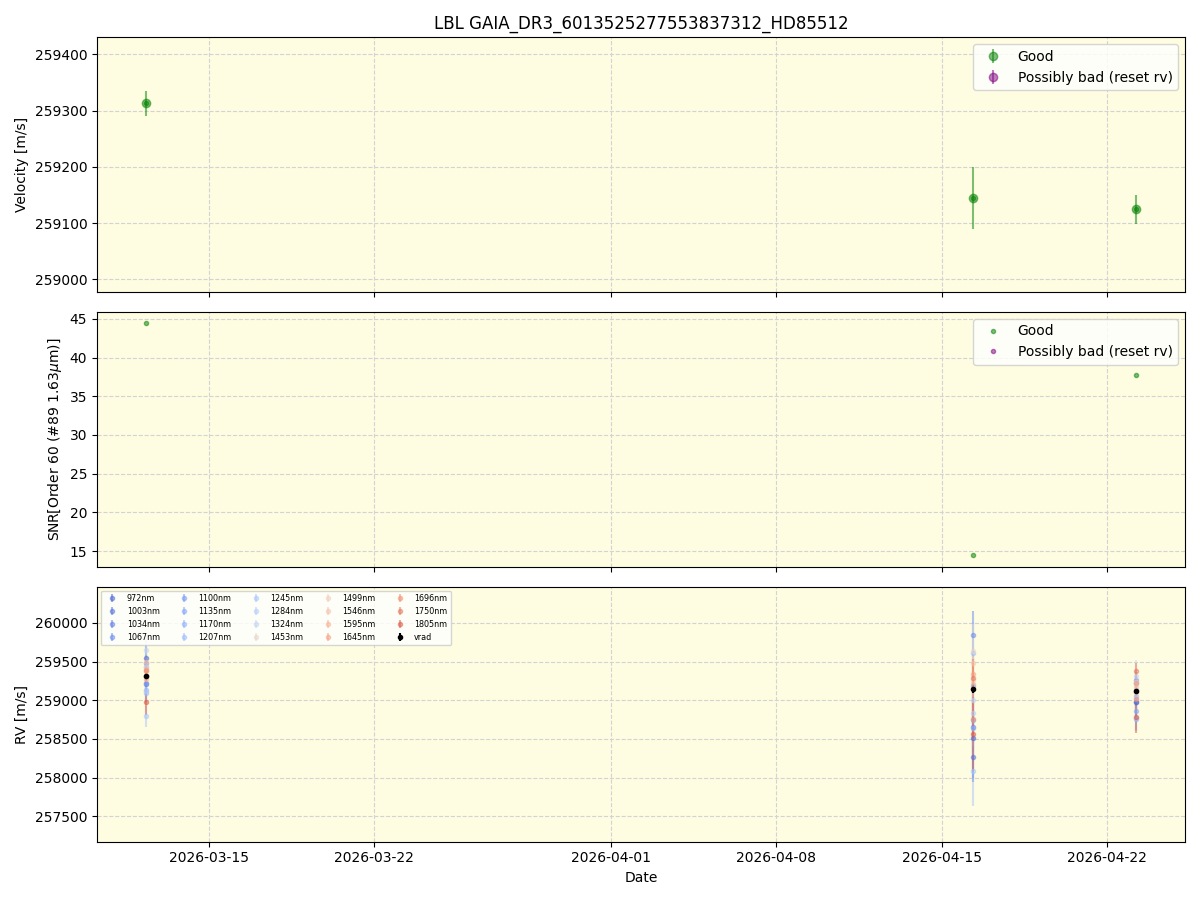Click the 1645nm marker in RV legend
Image resolution: width=1200 pixels, height=900 pixels.
point(328,637)
